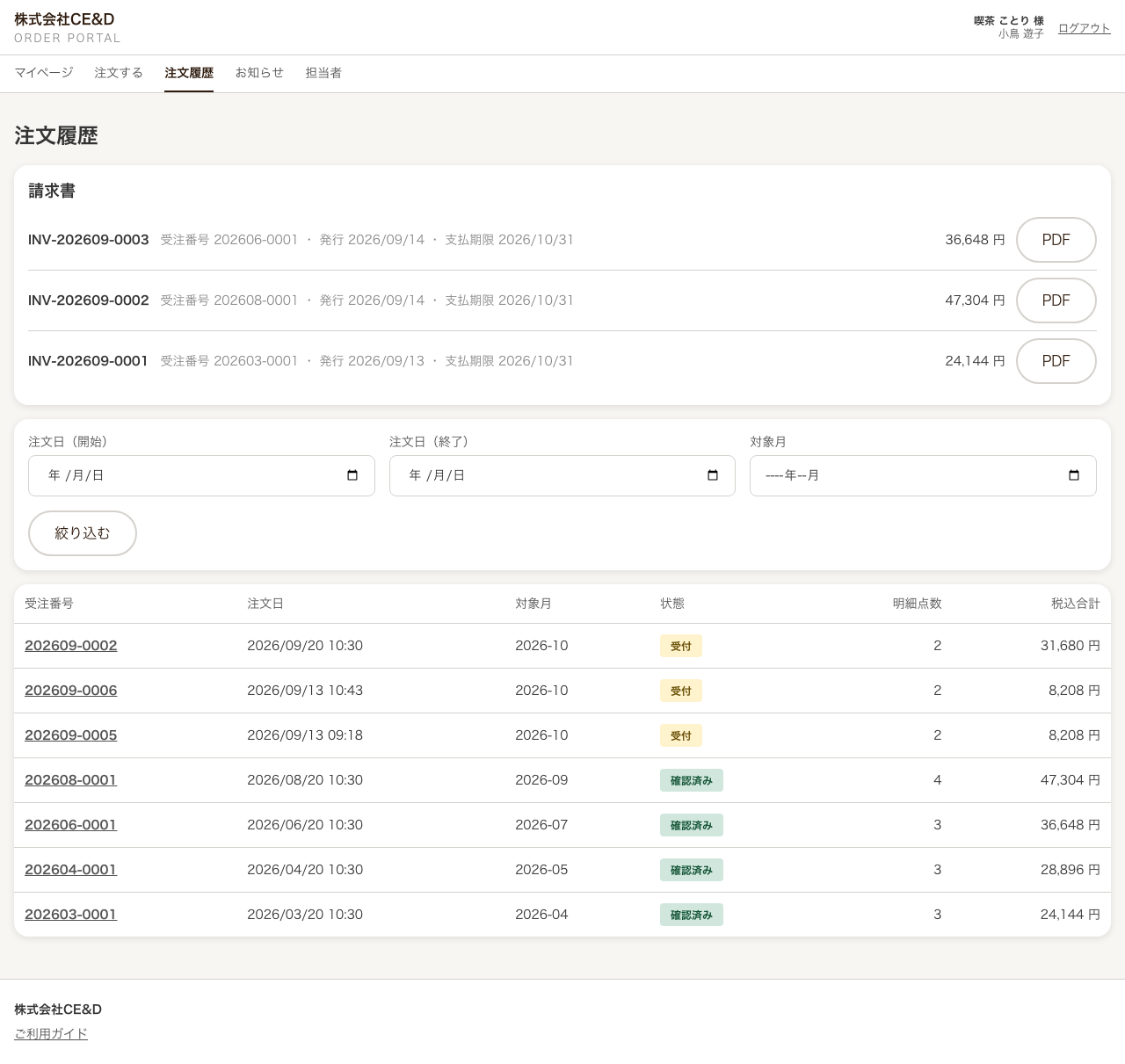Viewport: 1125px width, 1064px height.
Task: Go to マイページ tab
Action: coord(44,73)
